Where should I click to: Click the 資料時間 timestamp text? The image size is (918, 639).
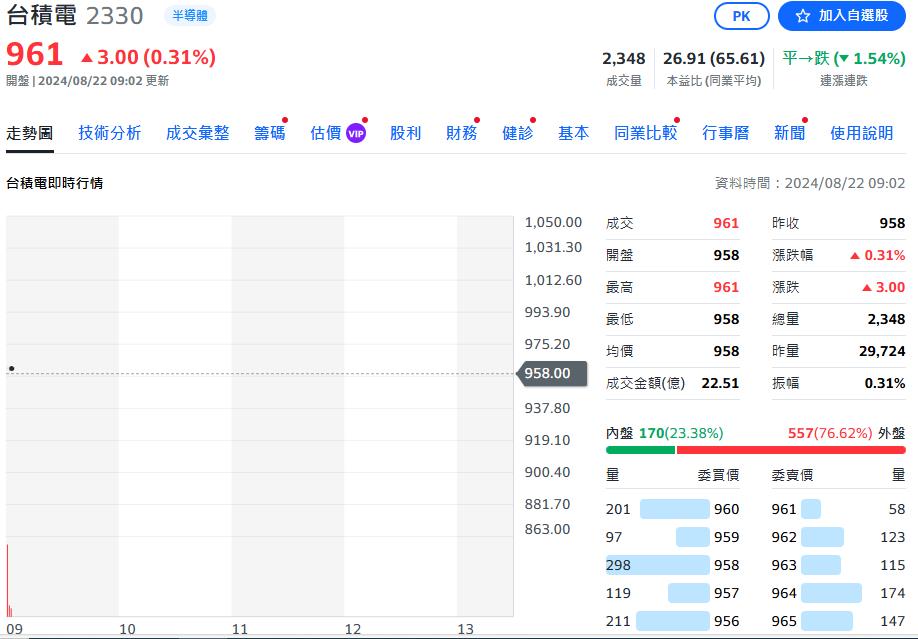810,183
